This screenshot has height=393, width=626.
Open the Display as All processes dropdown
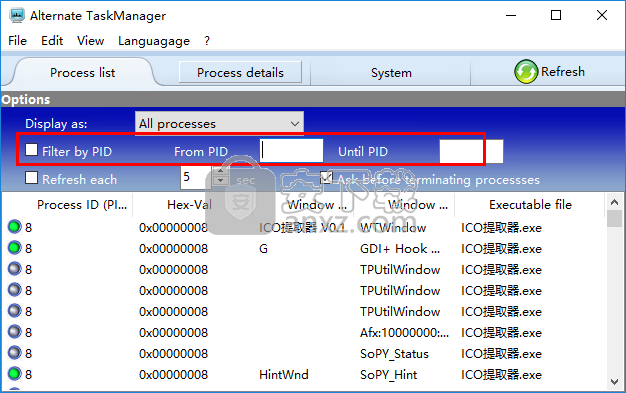pyautogui.click(x=219, y=124)
